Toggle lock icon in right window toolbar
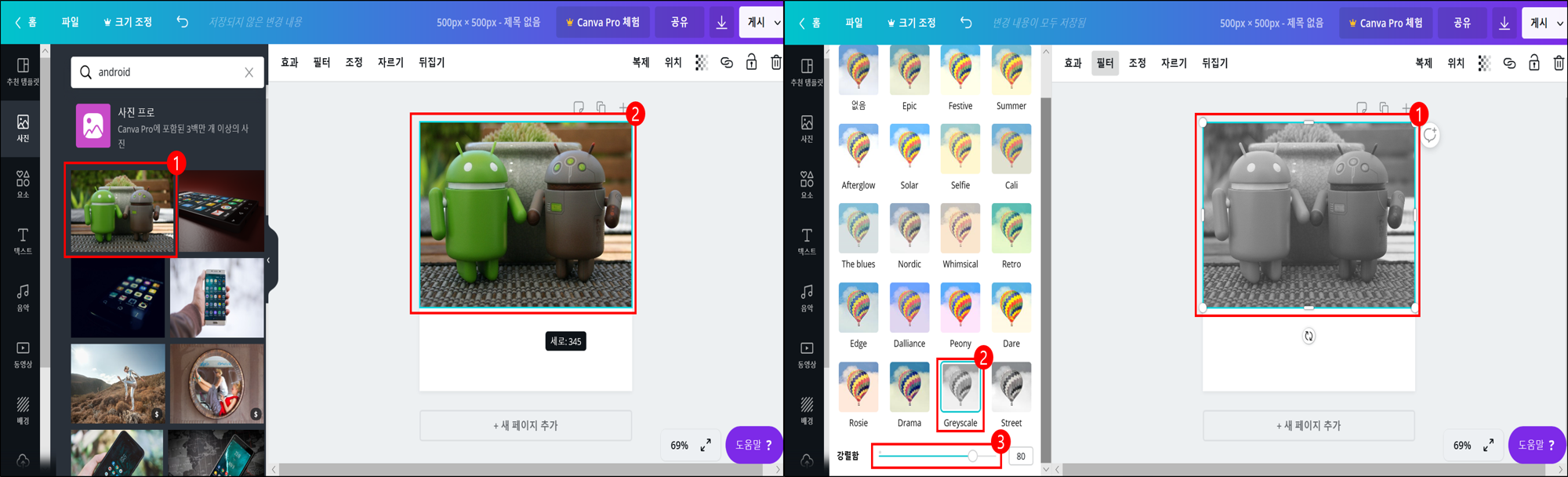1568x477 pixels. 1534,63
